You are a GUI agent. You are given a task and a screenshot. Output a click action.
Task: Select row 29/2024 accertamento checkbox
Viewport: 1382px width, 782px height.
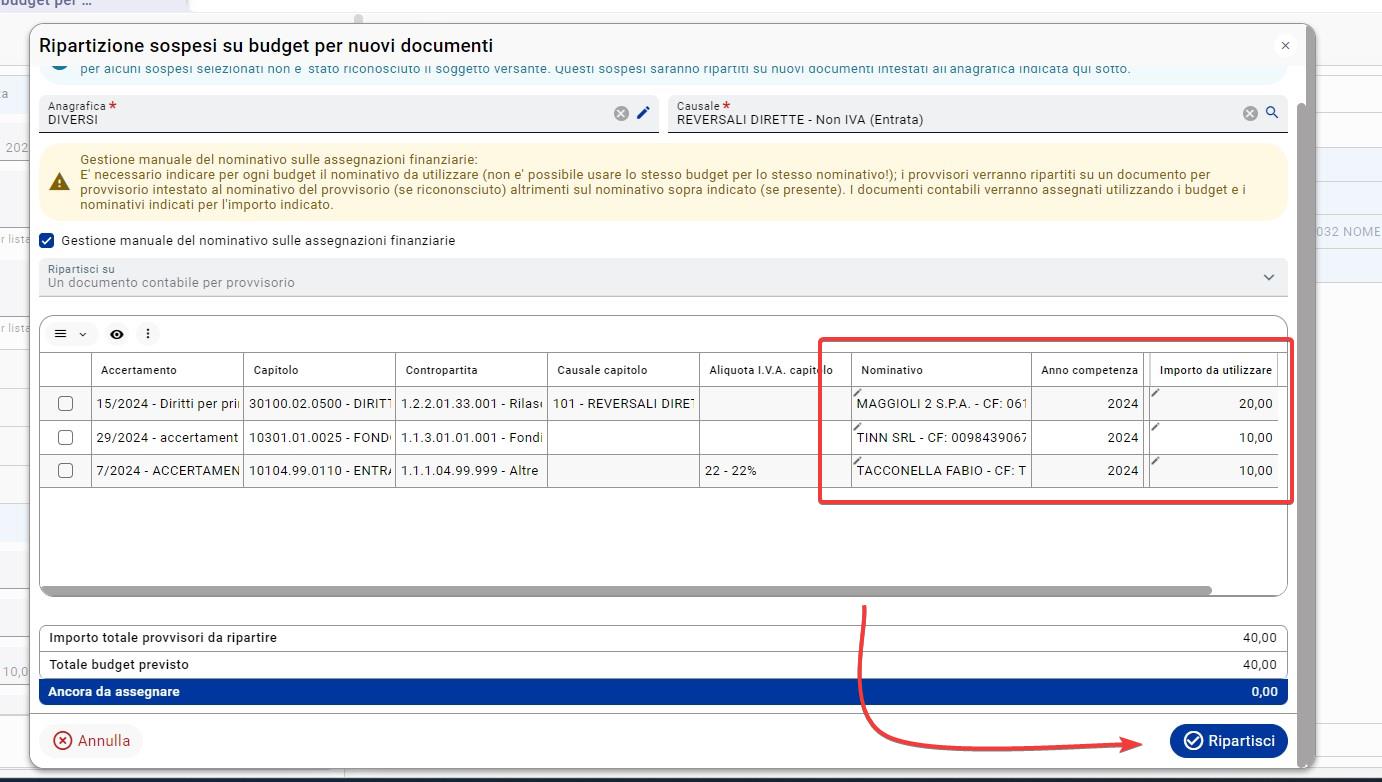[x=66, y=437]
